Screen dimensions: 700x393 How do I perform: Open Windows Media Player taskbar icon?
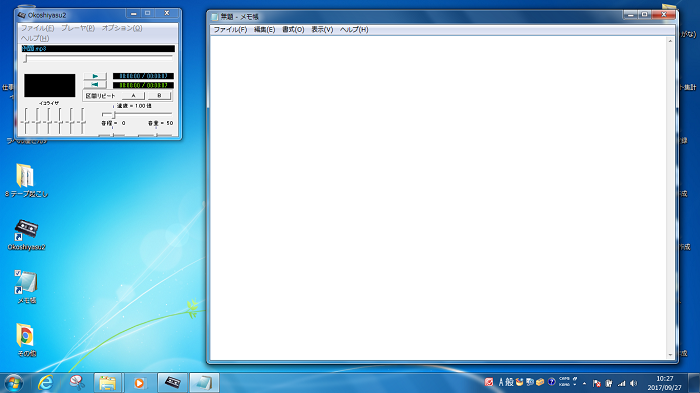pyautogui.click(x=139, y=383)
